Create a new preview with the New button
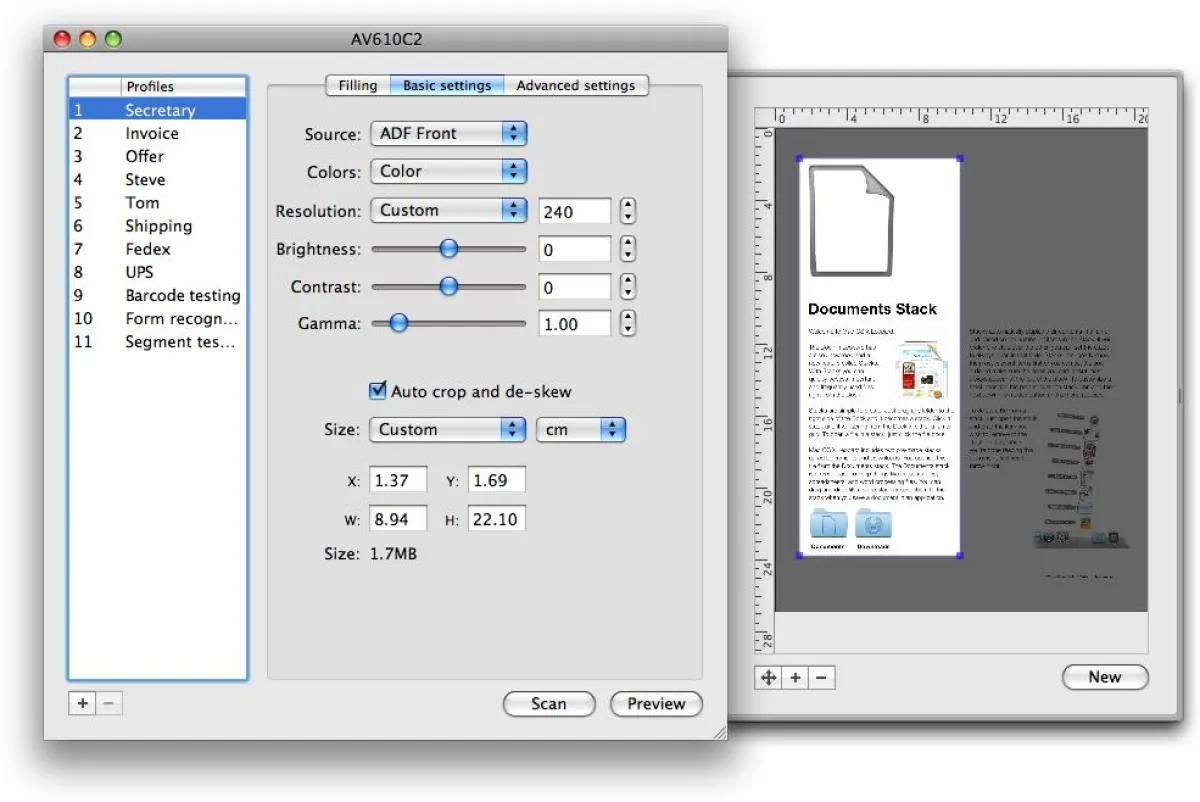 (x=1104, y=677)
